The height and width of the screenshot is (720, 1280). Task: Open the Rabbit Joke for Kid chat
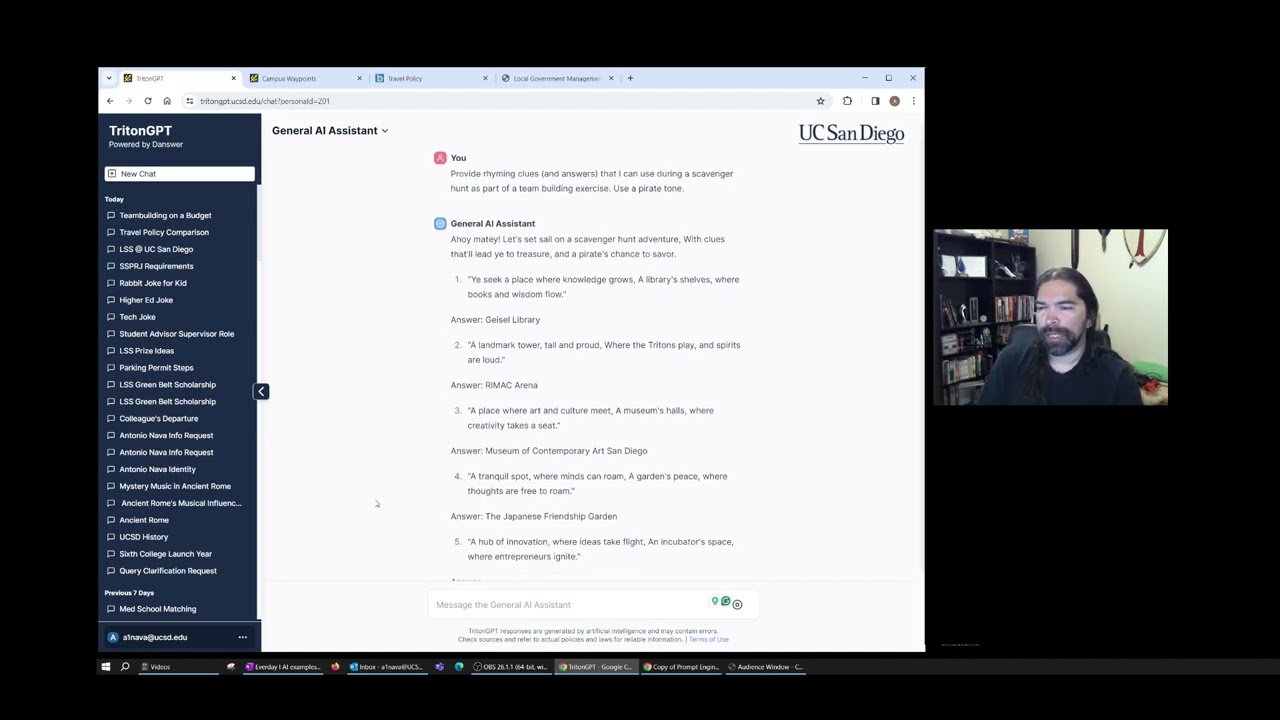pyautogui.click(x=153, y=283)
